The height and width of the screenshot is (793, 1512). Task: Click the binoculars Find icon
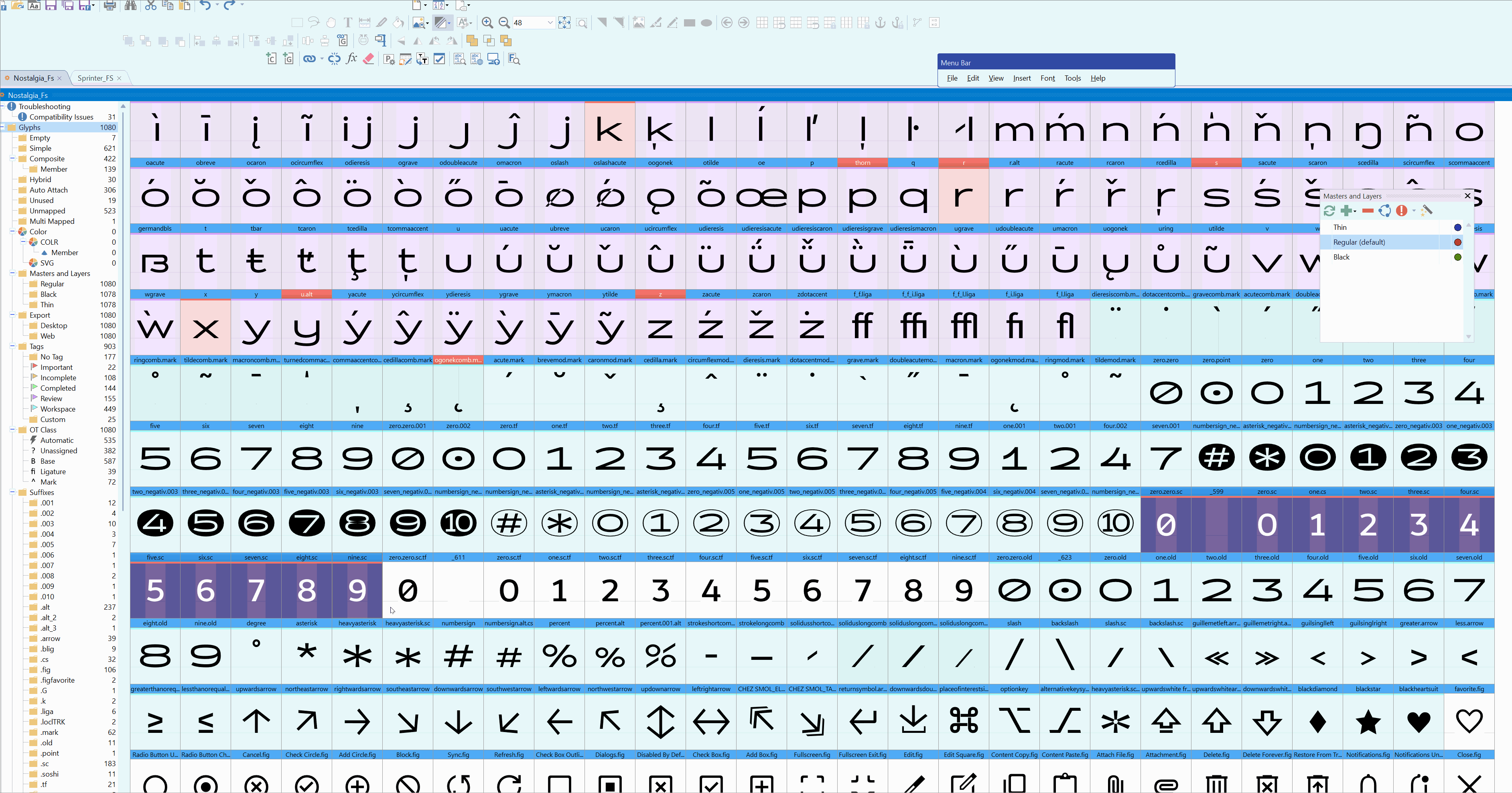(130, 6)
